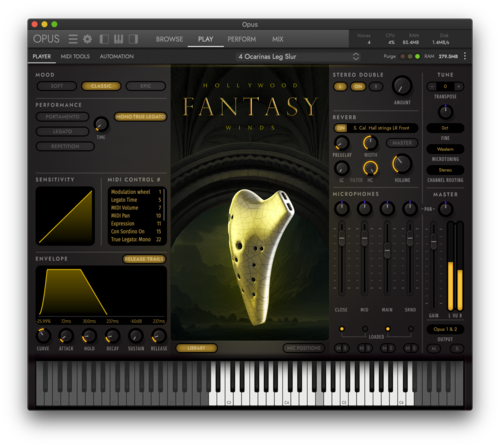The height and width of the screenshot is (447, 500).
Task: Click the envelope Attack knob
Action: [x=66, y=336]
